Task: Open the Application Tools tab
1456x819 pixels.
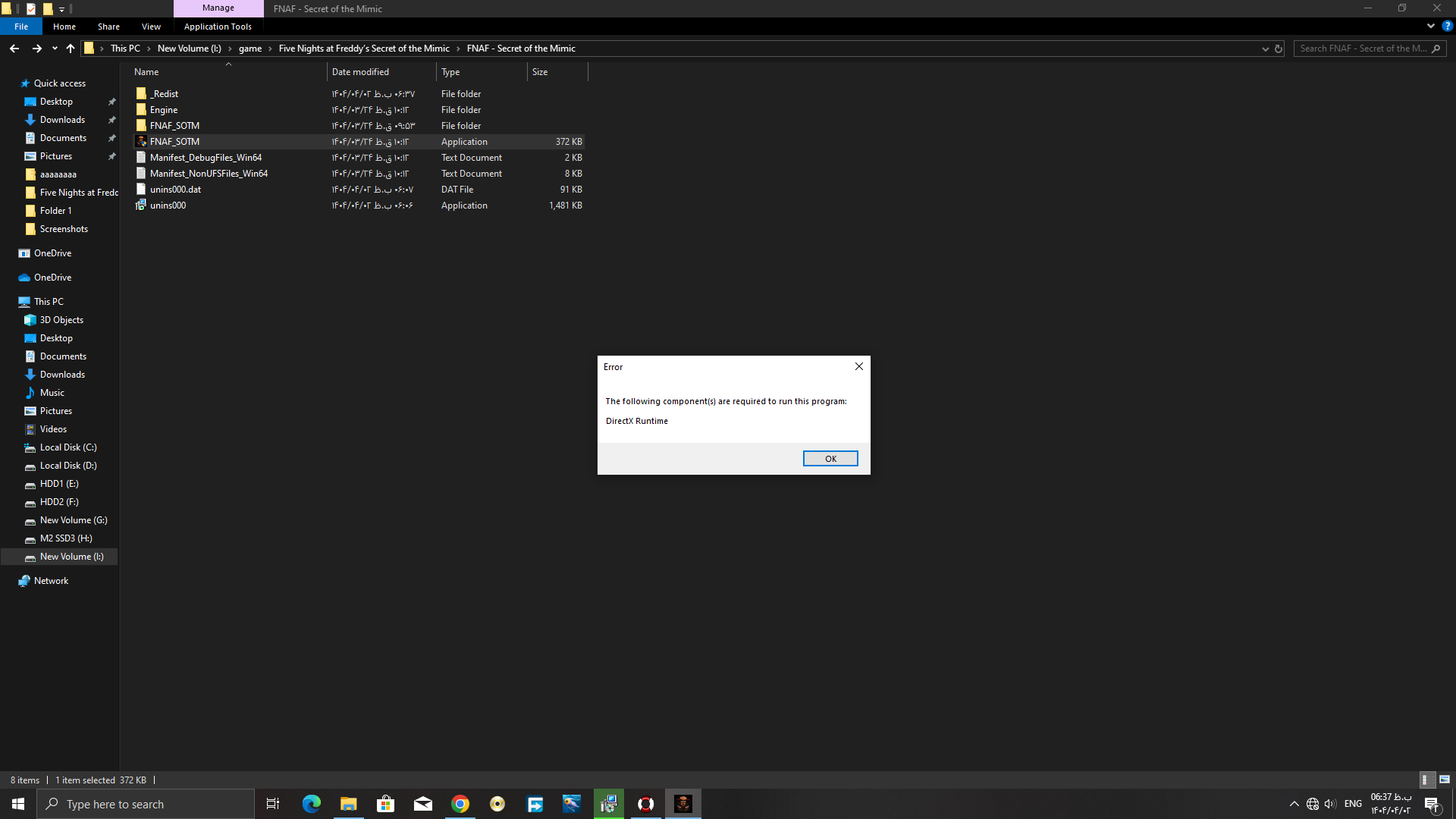Action: (x=218, y=27)
